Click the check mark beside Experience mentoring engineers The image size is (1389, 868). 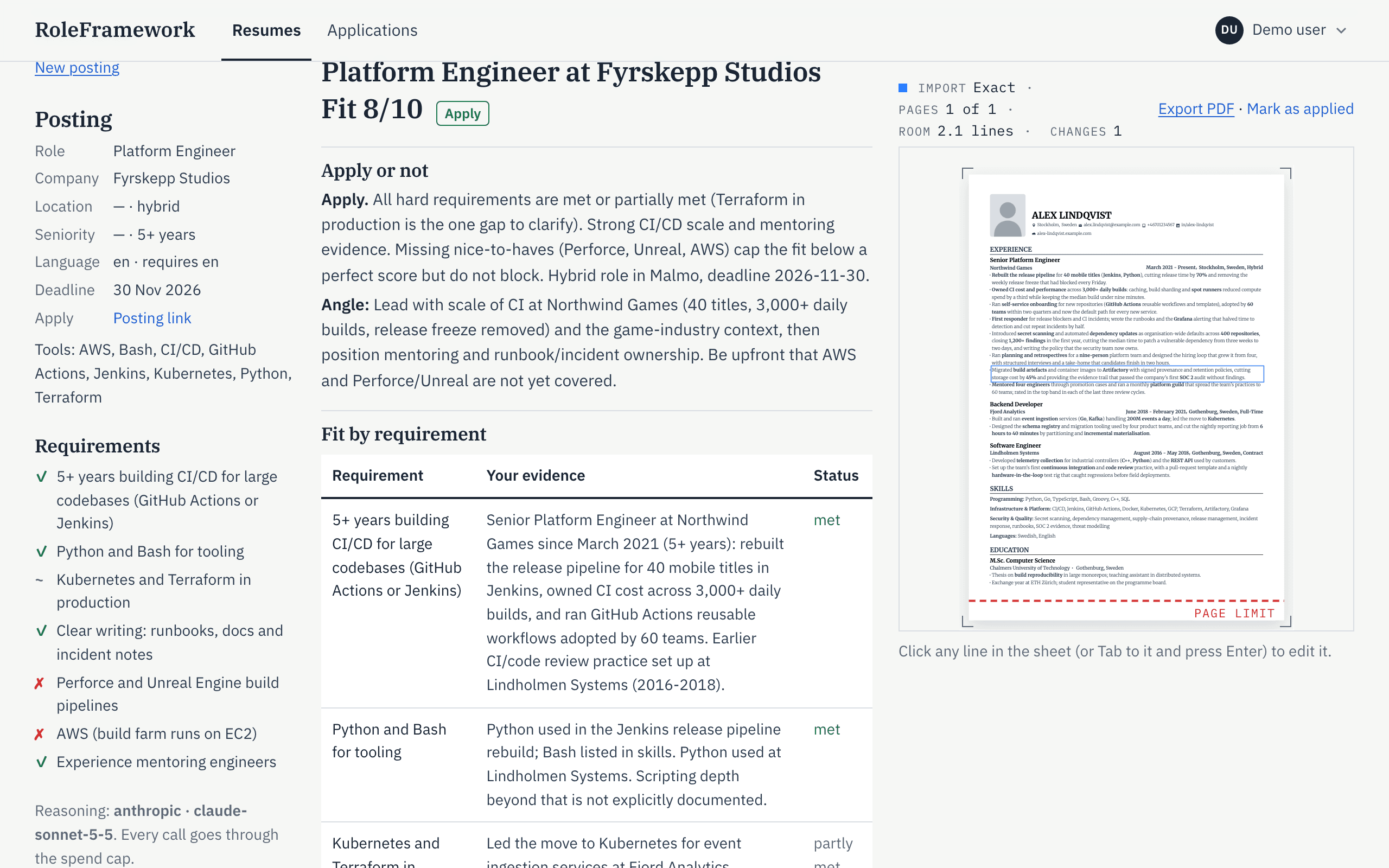click(x=41, y=762)
